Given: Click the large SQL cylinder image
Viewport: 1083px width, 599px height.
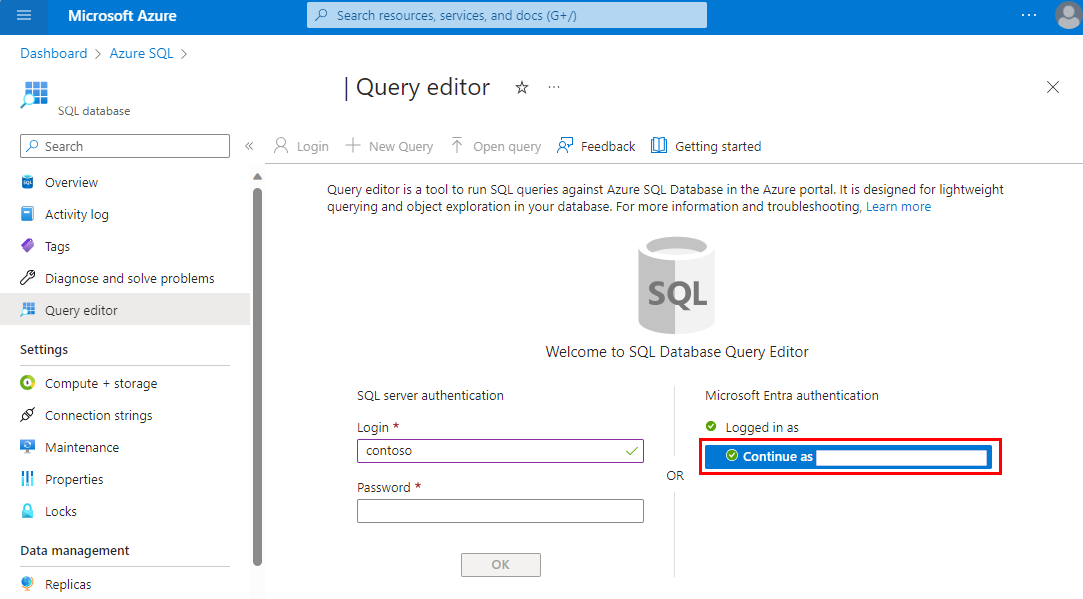Looking at the screenshot, I should tap(676, 285).
